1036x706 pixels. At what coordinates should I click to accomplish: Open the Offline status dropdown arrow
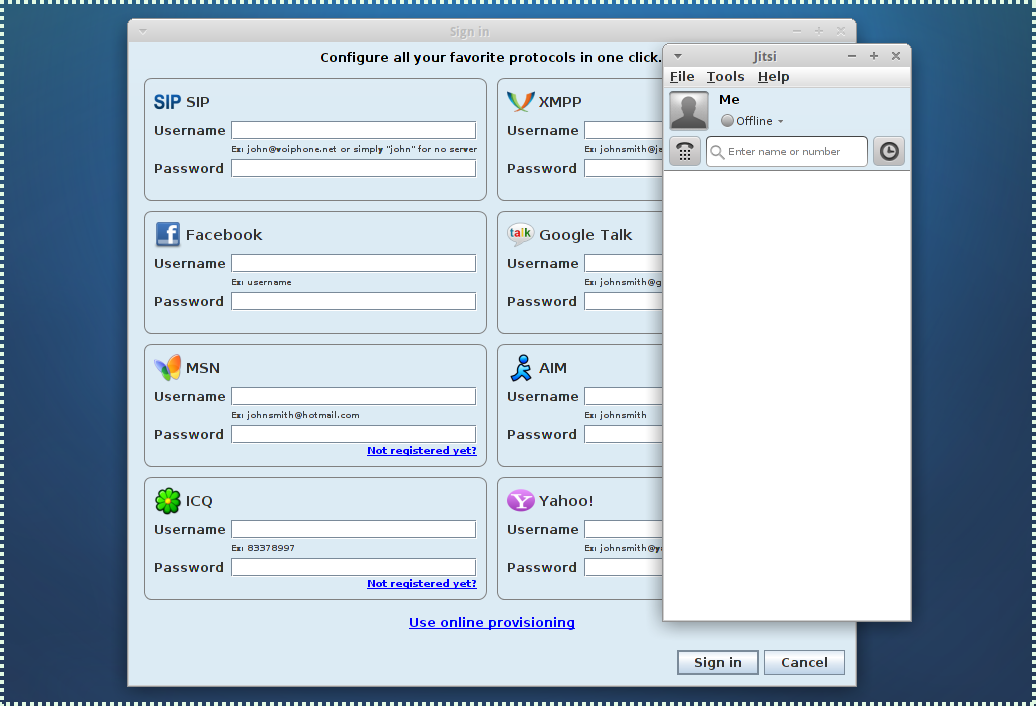point(780,122)
